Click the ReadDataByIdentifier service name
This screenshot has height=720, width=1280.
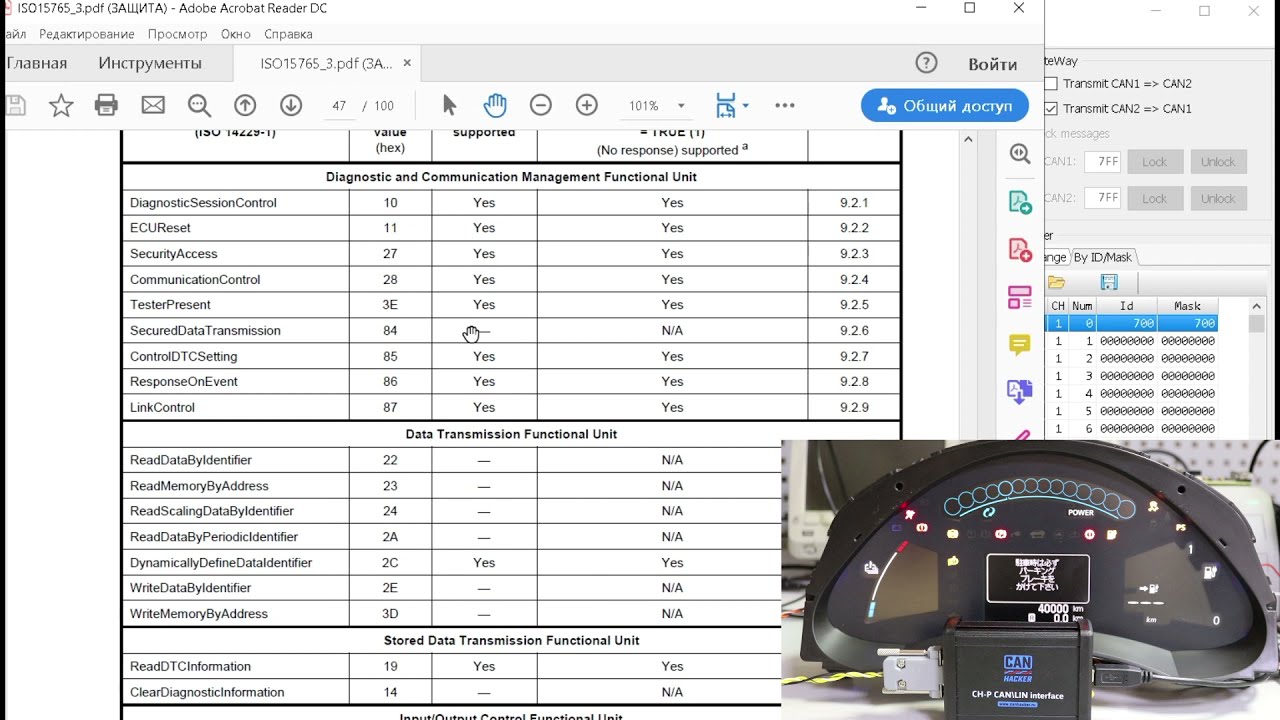[191, 460]
